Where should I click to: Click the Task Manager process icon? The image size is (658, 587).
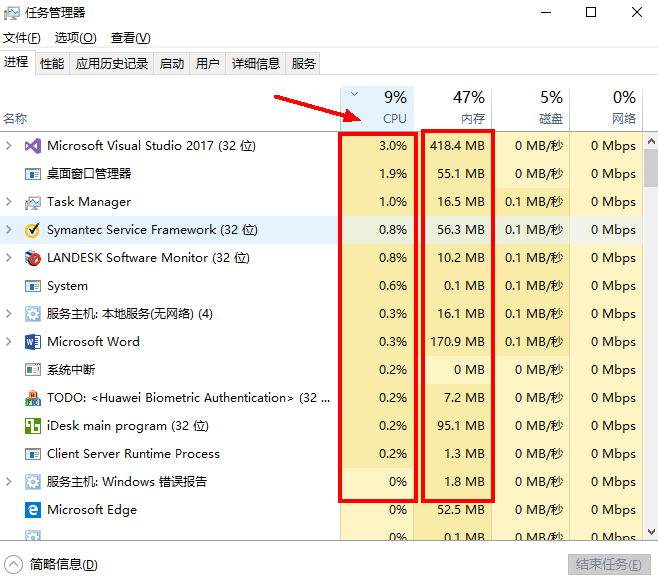click(x=32, y=202)
